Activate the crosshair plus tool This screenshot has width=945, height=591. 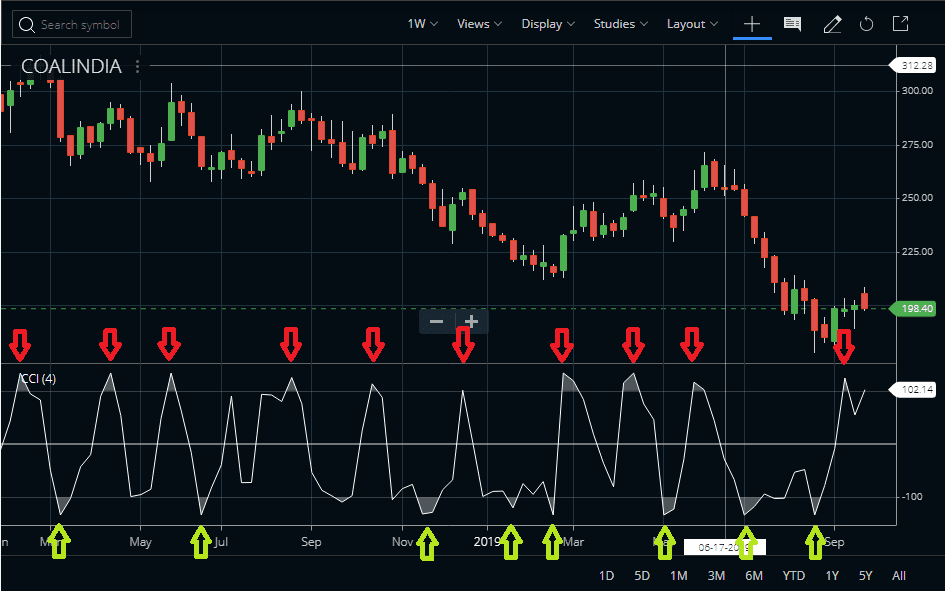(x=752, y=24)
